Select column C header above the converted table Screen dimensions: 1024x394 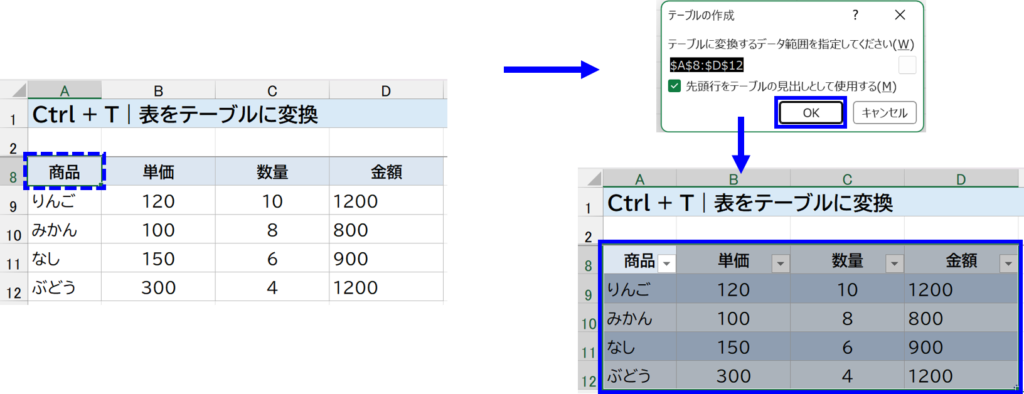848,178
